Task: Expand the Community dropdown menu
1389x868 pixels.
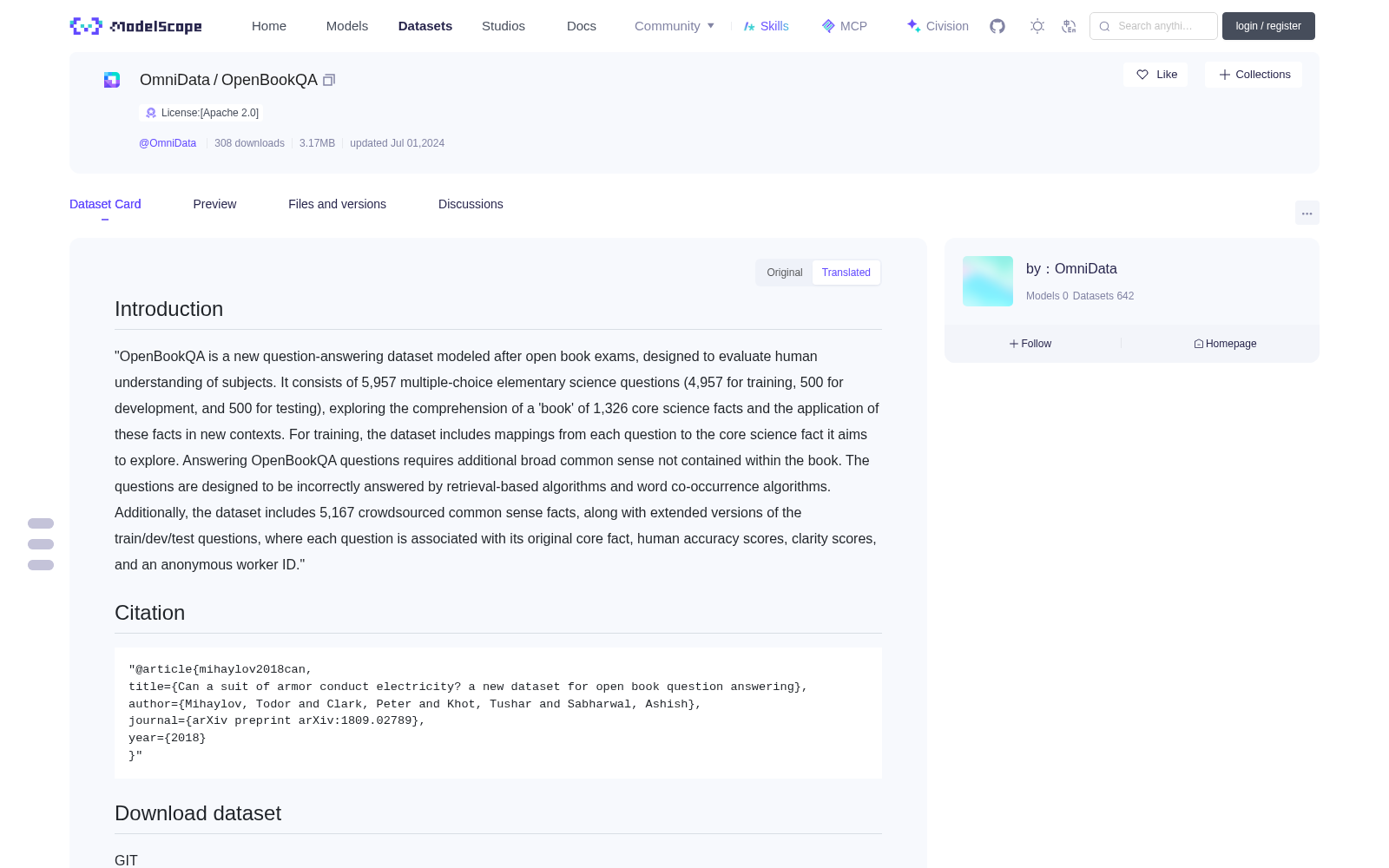Action: (675, 26)
